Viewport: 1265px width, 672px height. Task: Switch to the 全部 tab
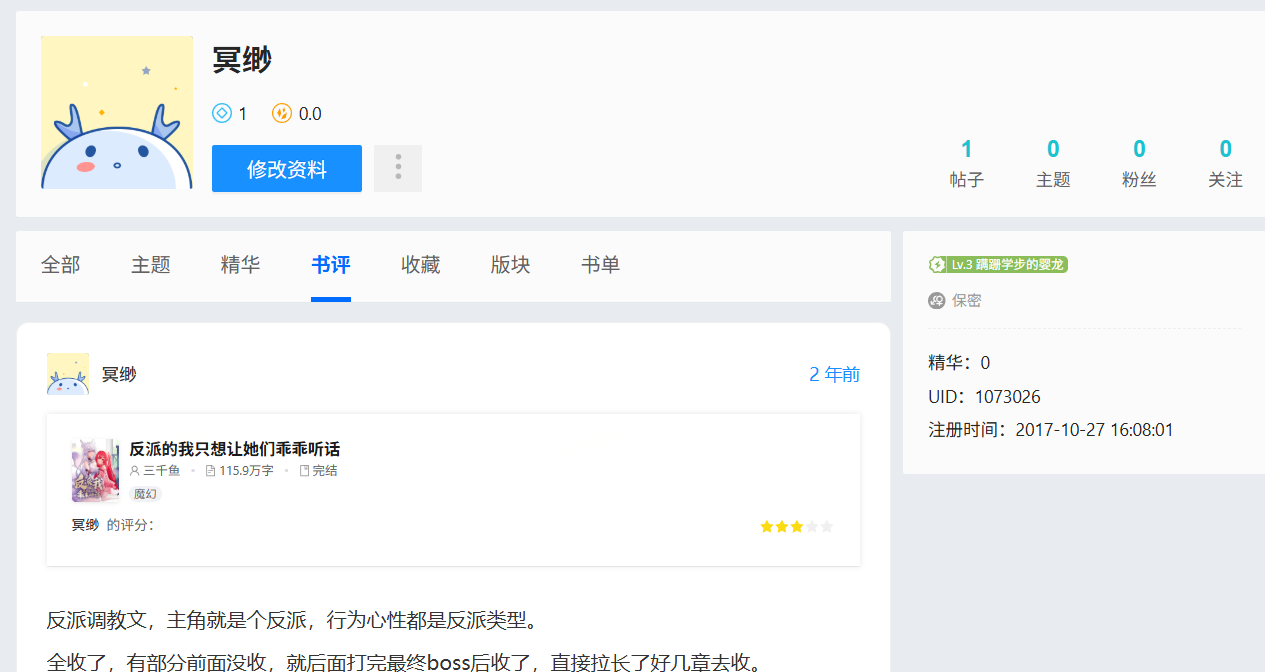[61, 265]
